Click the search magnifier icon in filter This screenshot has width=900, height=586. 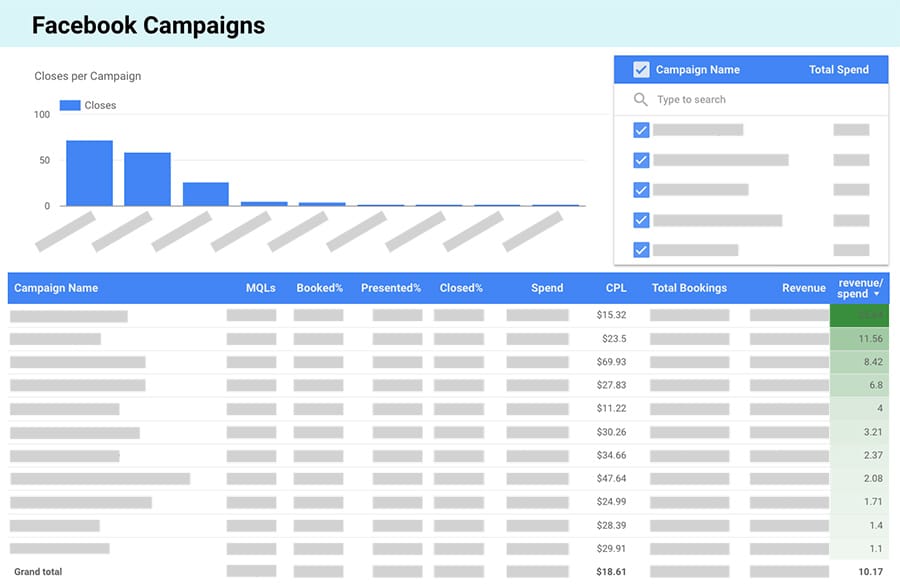pos(641,99)
